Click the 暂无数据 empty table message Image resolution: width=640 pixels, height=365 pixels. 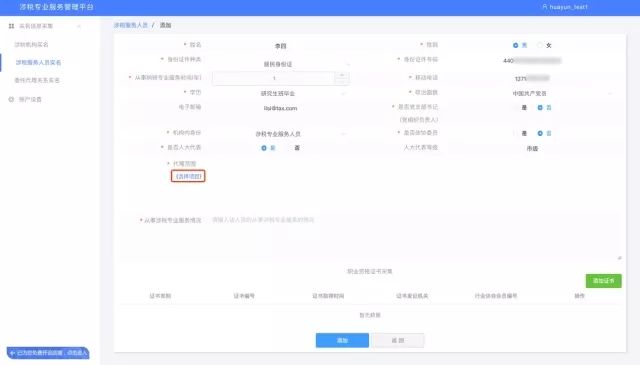point(370,315)
